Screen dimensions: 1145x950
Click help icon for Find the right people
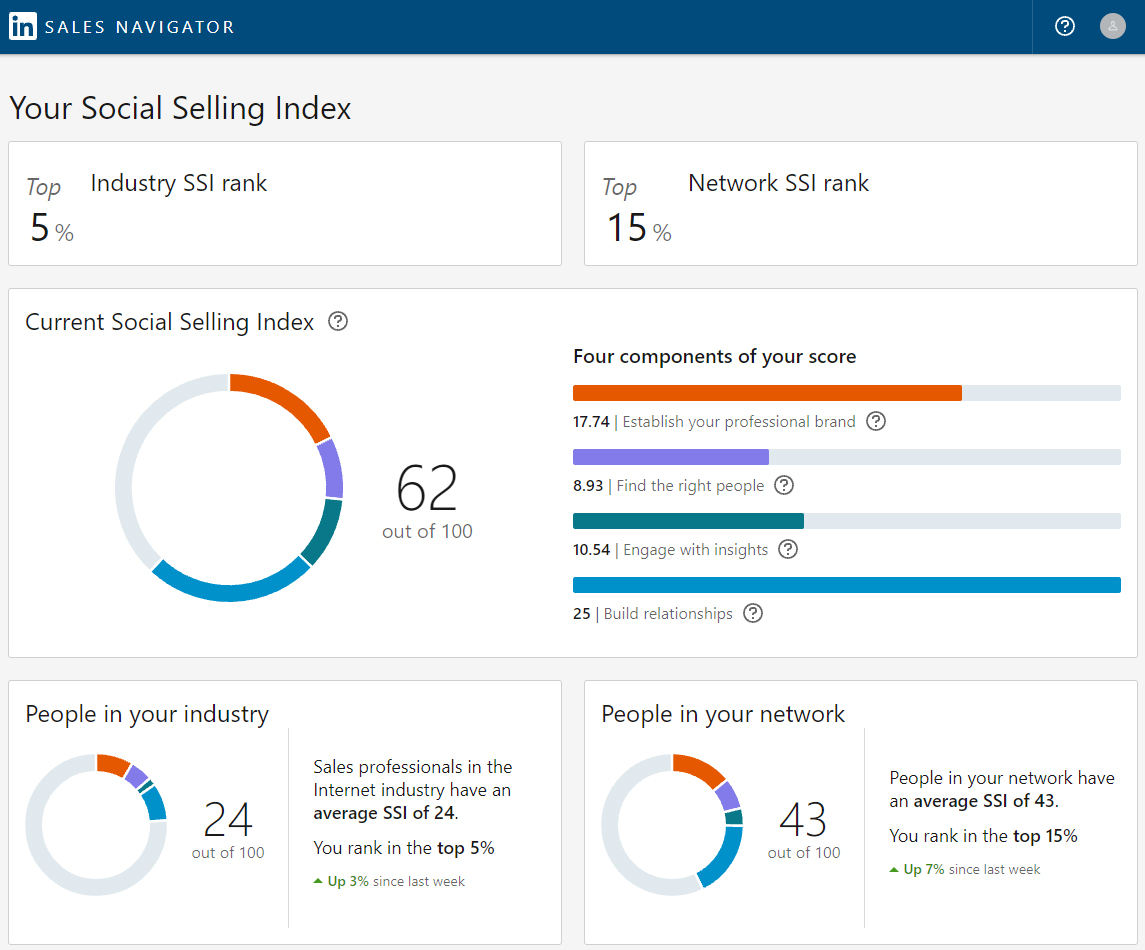(x=784, y=486)
